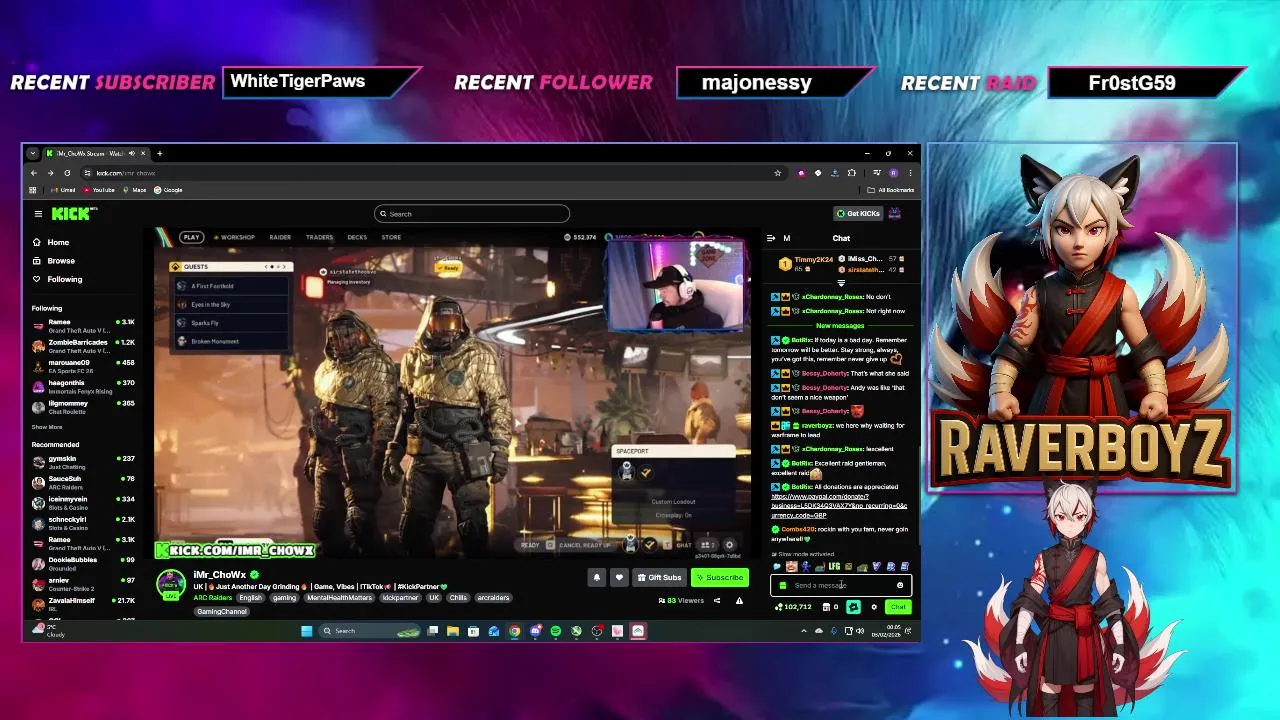Open the PayPal donate link in chat
1280x720 pixels.
tap(839, 506)
